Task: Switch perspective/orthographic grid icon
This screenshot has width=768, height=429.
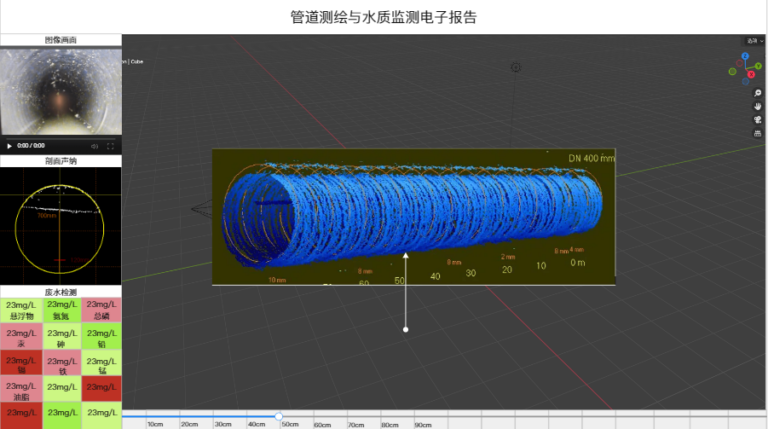Action: coord(758,133)
